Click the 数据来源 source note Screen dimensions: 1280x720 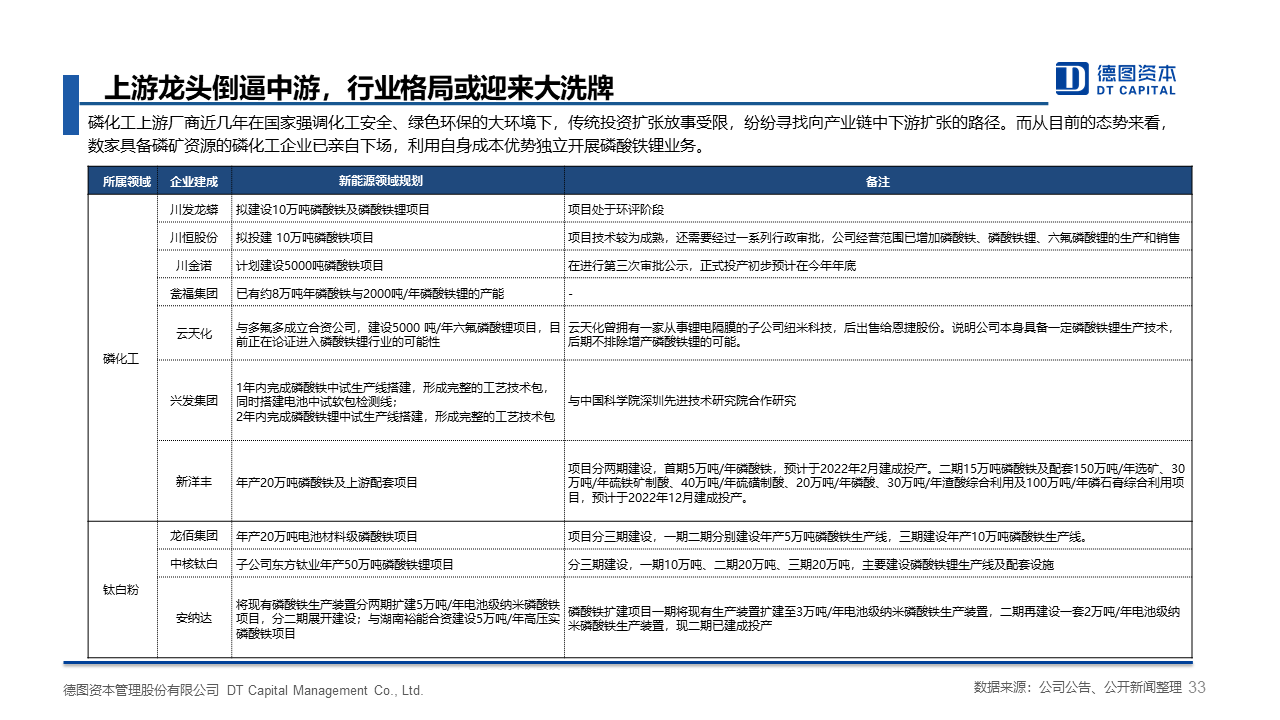[x=1077, y=688]
